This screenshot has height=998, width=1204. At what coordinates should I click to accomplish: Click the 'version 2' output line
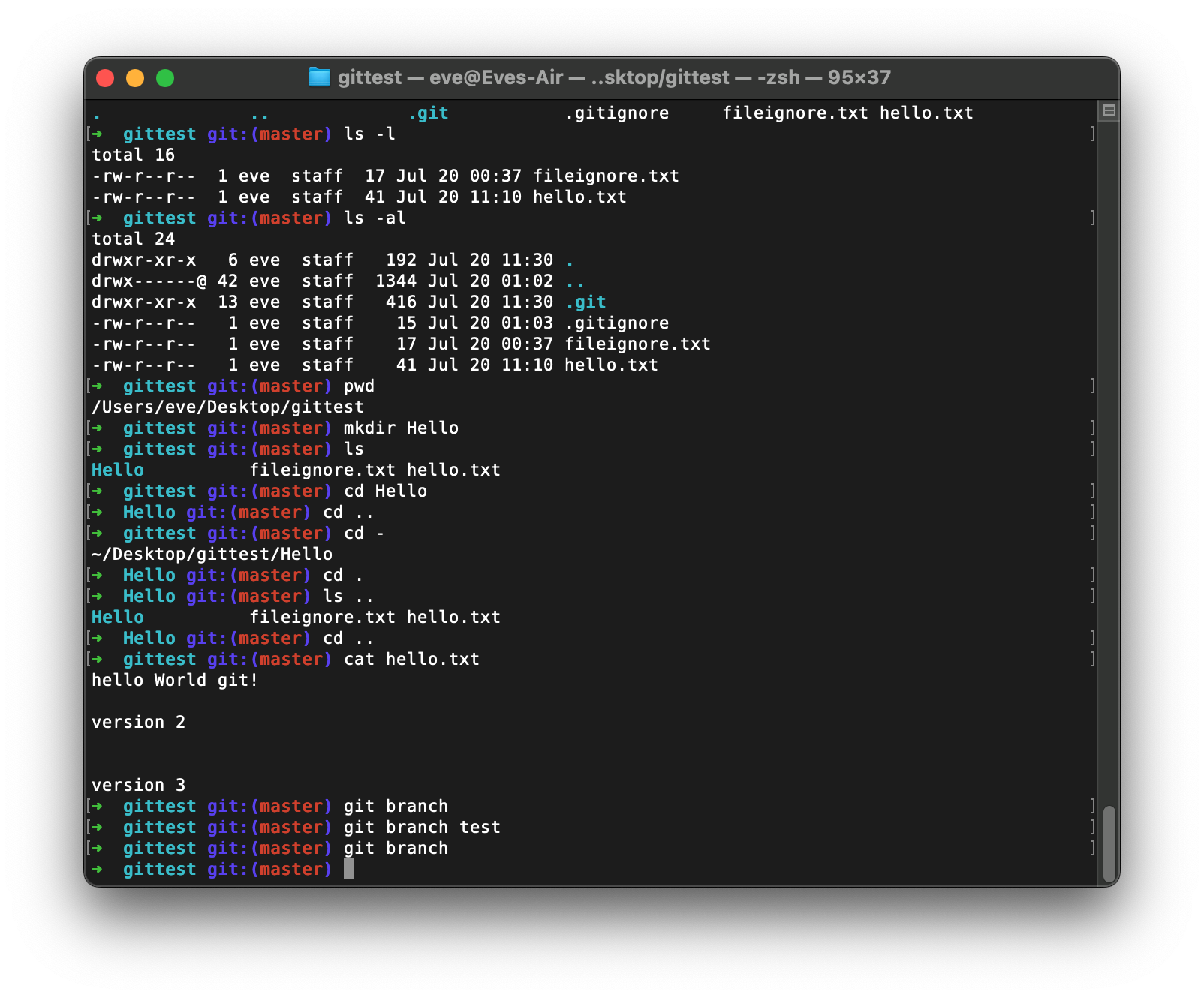click(138, 722)
